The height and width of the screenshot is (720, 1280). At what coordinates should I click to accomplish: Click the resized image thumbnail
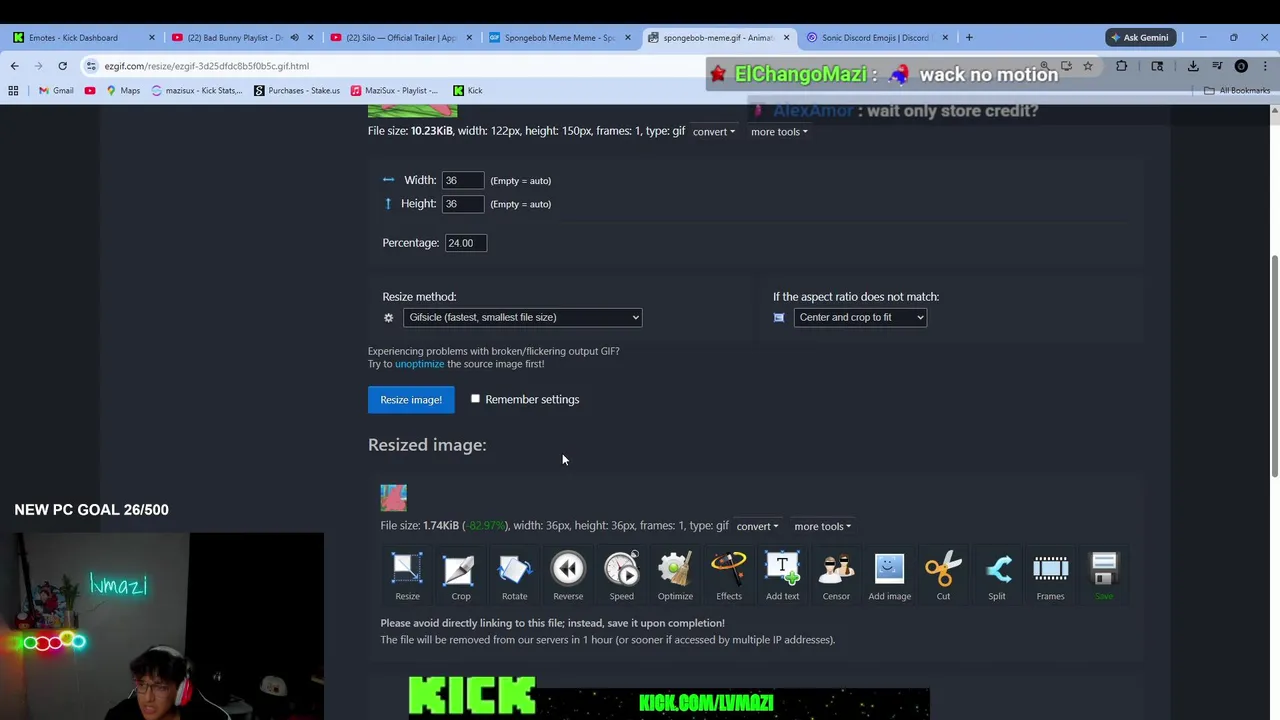[393, 497]
